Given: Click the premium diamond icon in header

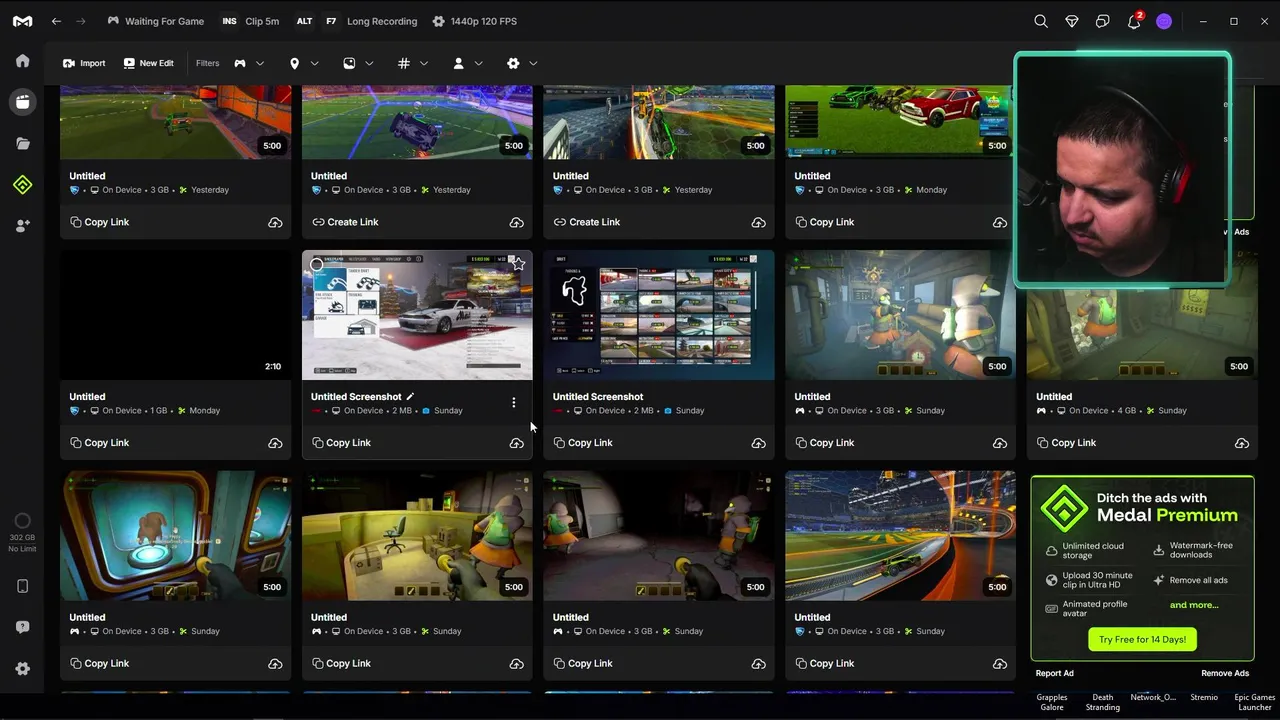Looking at the screenshot, I should pos(1072,21).
